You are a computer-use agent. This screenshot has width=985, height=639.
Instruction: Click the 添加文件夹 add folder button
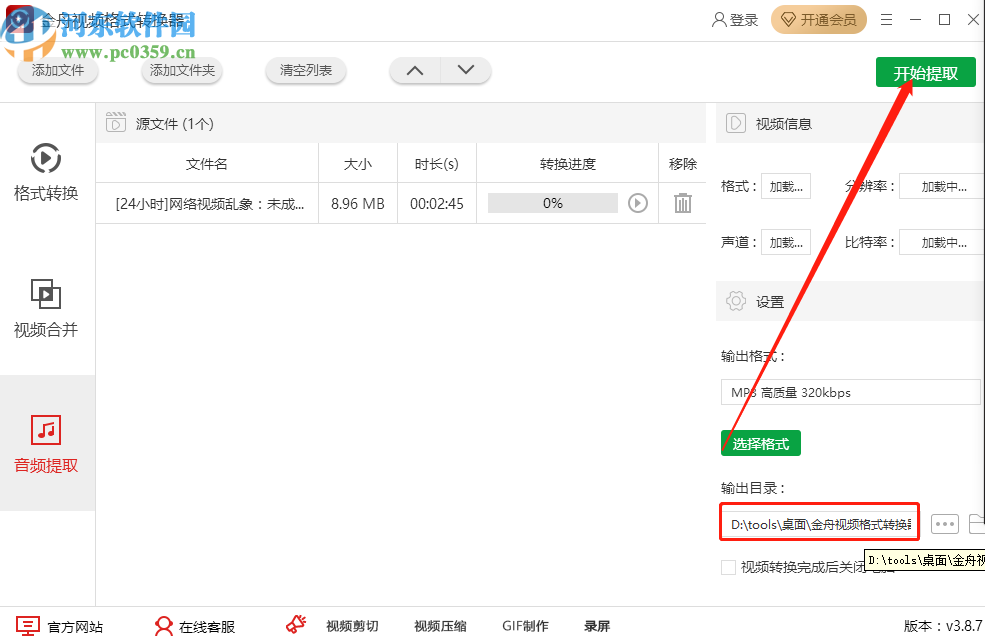tap(182, 70)
